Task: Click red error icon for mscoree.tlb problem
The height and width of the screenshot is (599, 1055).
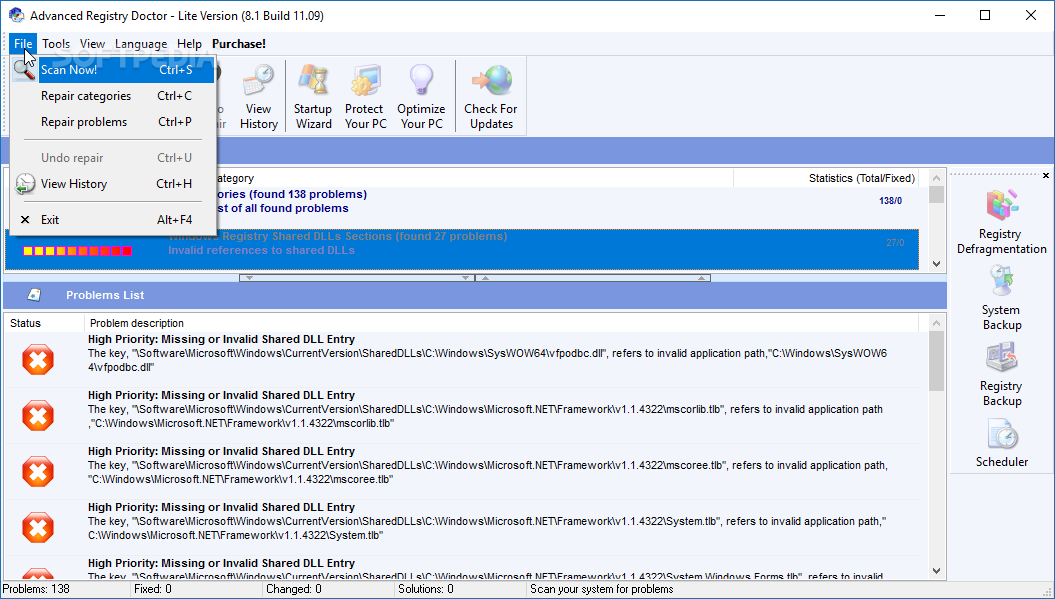Action: [x=38, y=471]
